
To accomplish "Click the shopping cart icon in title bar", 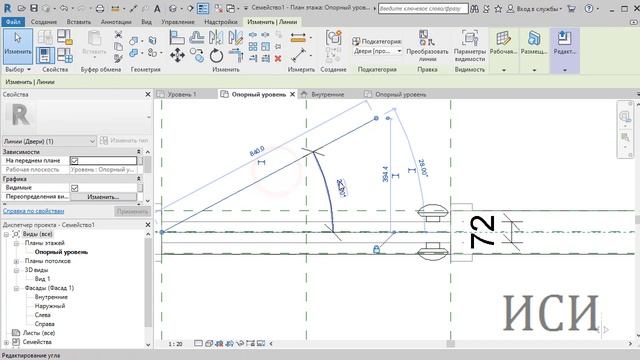I will 571,8.
